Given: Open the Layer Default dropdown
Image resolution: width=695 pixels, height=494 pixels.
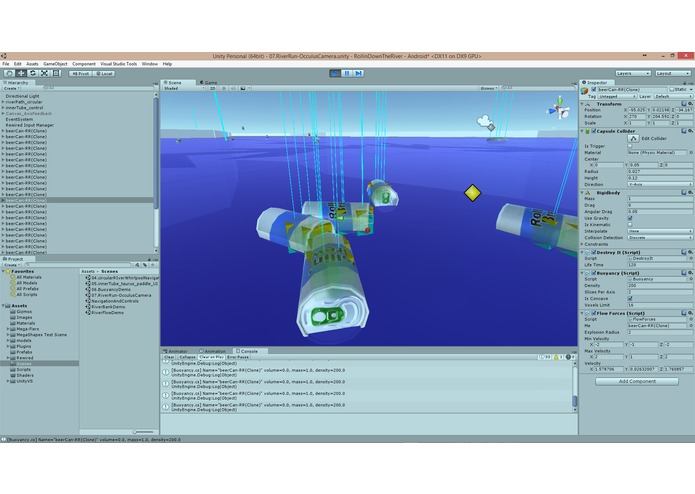Looking at the screenshot, I should (x=673, y=96).
